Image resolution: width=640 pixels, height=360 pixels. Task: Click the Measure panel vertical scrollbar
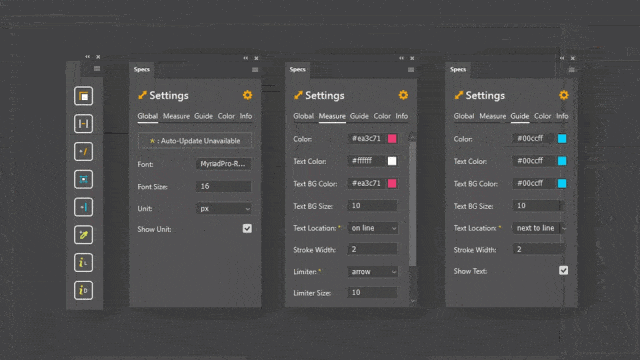[412, 203]
